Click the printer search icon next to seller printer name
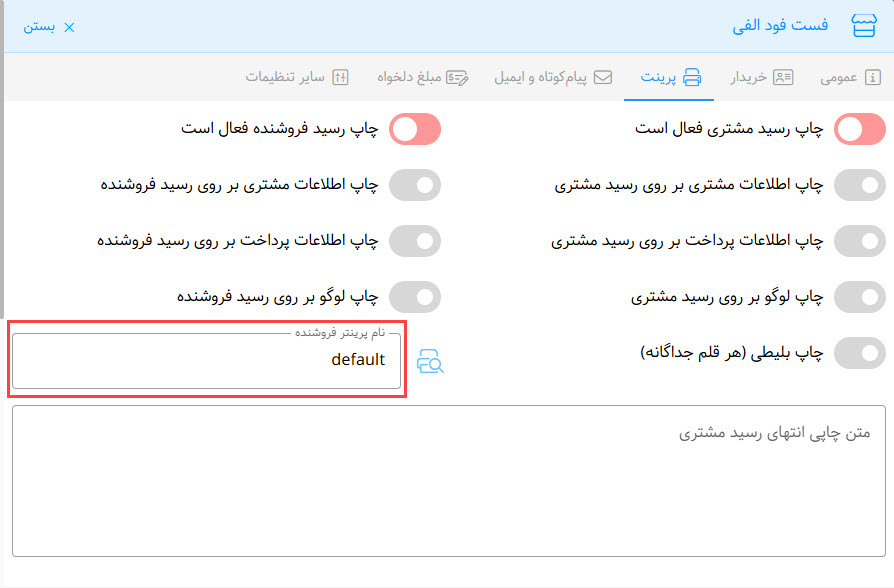This screenshot has height=588, width=894. pos(430,361)
